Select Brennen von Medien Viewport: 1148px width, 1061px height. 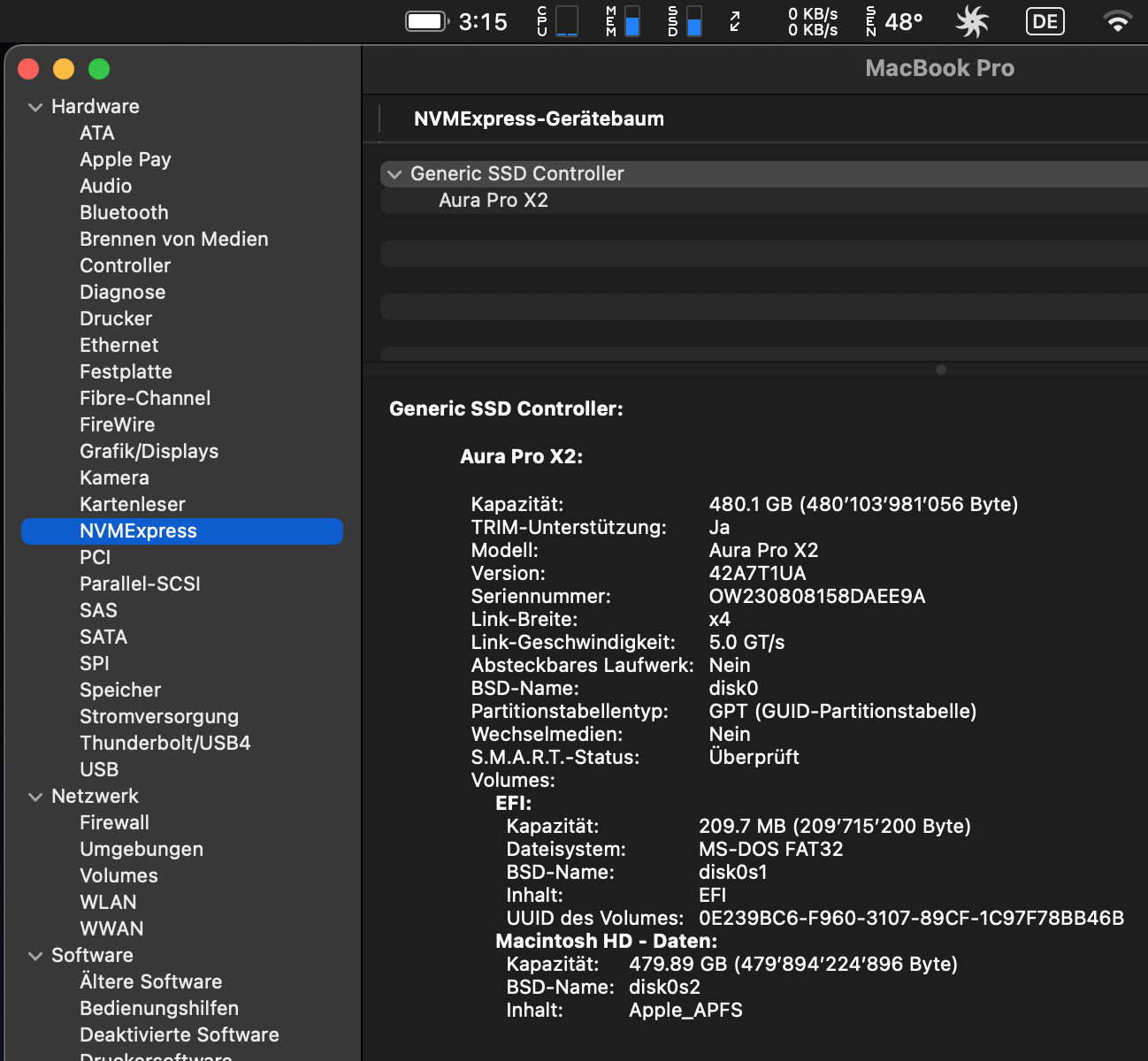point(174,239)
